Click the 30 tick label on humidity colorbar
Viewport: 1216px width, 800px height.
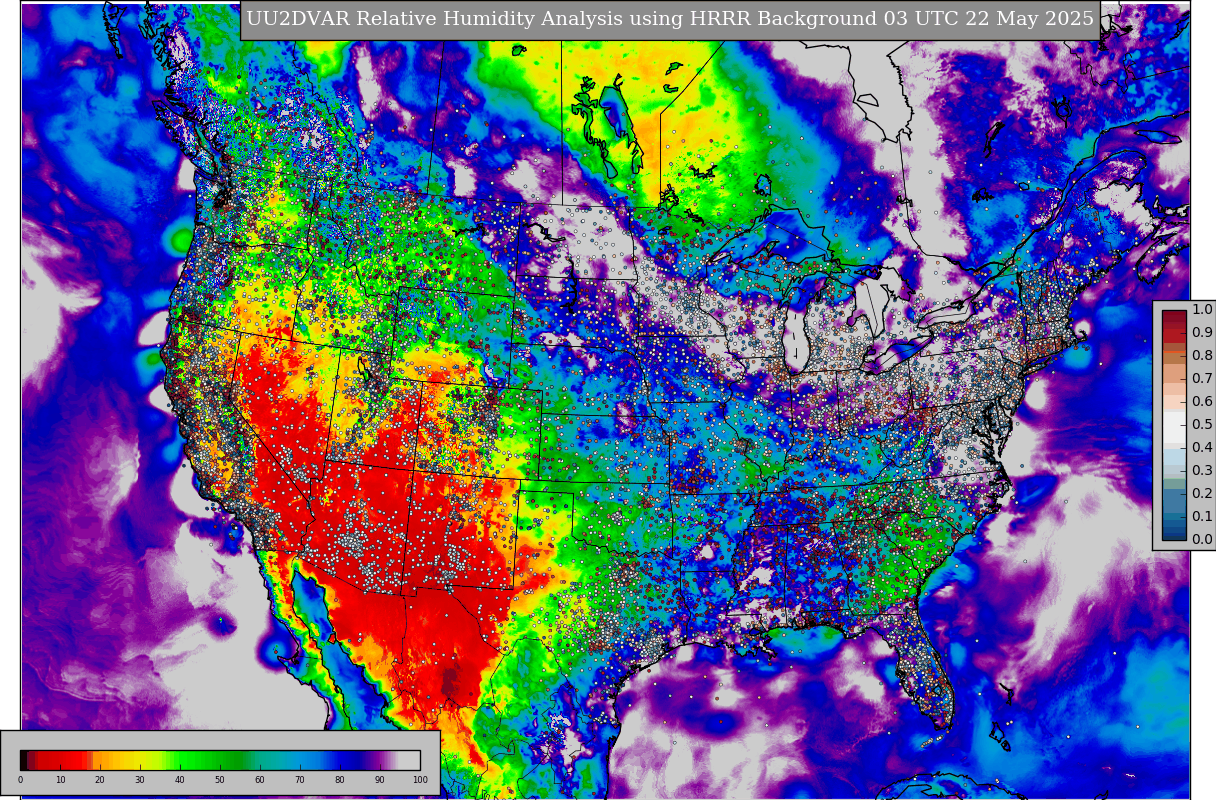pyautogui.click(x=140, y=780)
